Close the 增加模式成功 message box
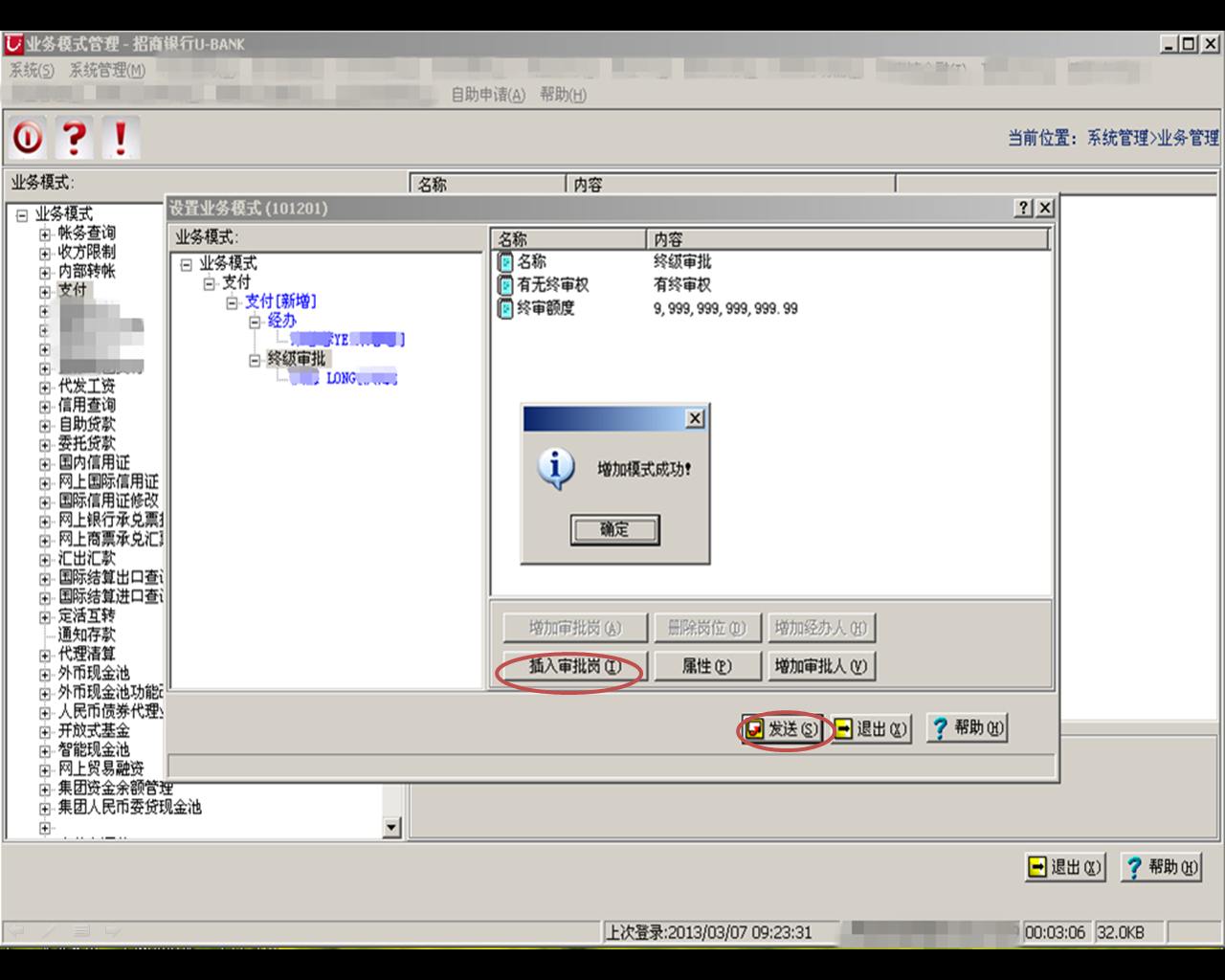 click(x=696, y=418)
